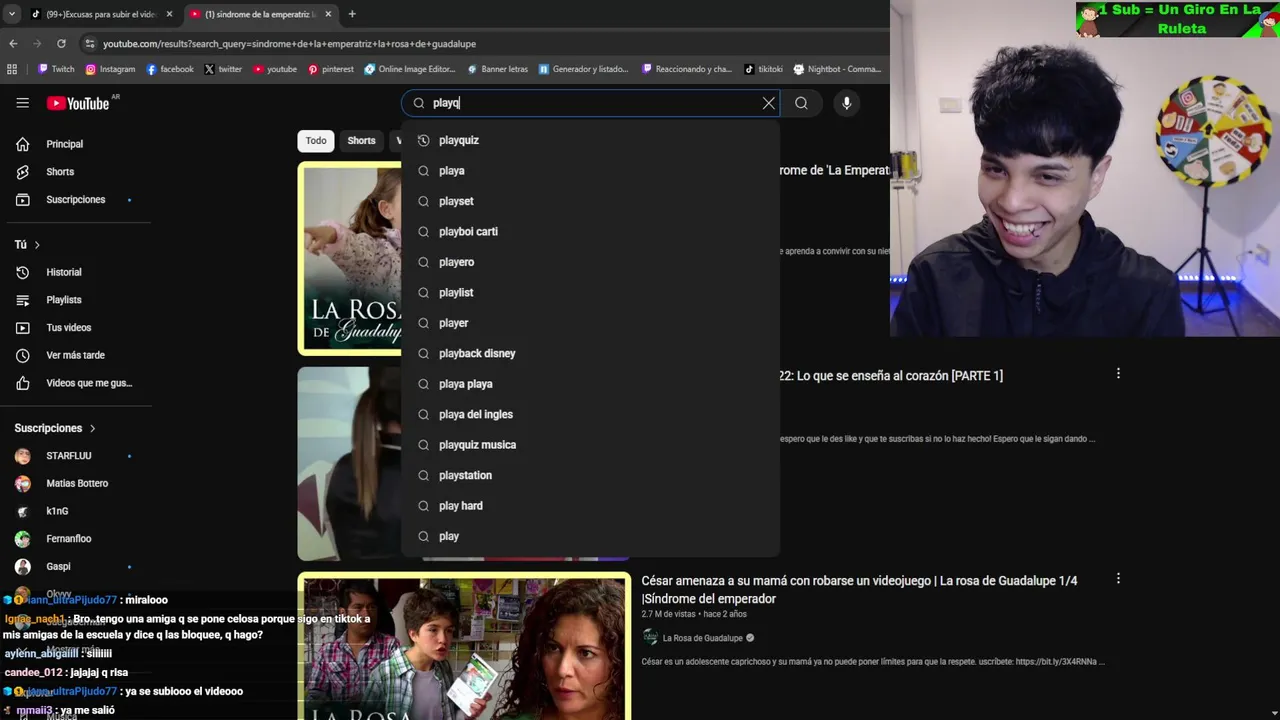Clear the search box with X icon
1280x720 pixels.
(769, 103)
